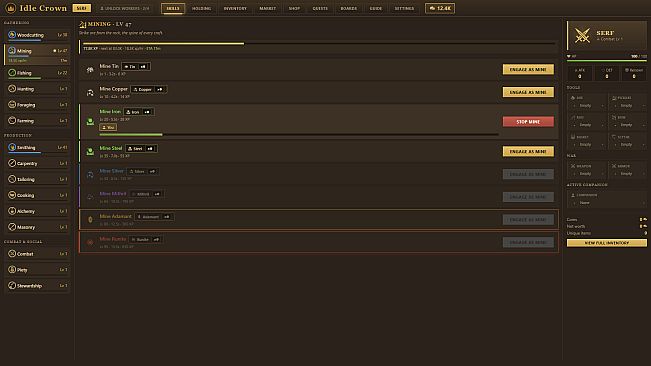Viewport: 651px width, 366px height.
Task: Click Stop Mine button for iron
Action: tap(528, 122)
